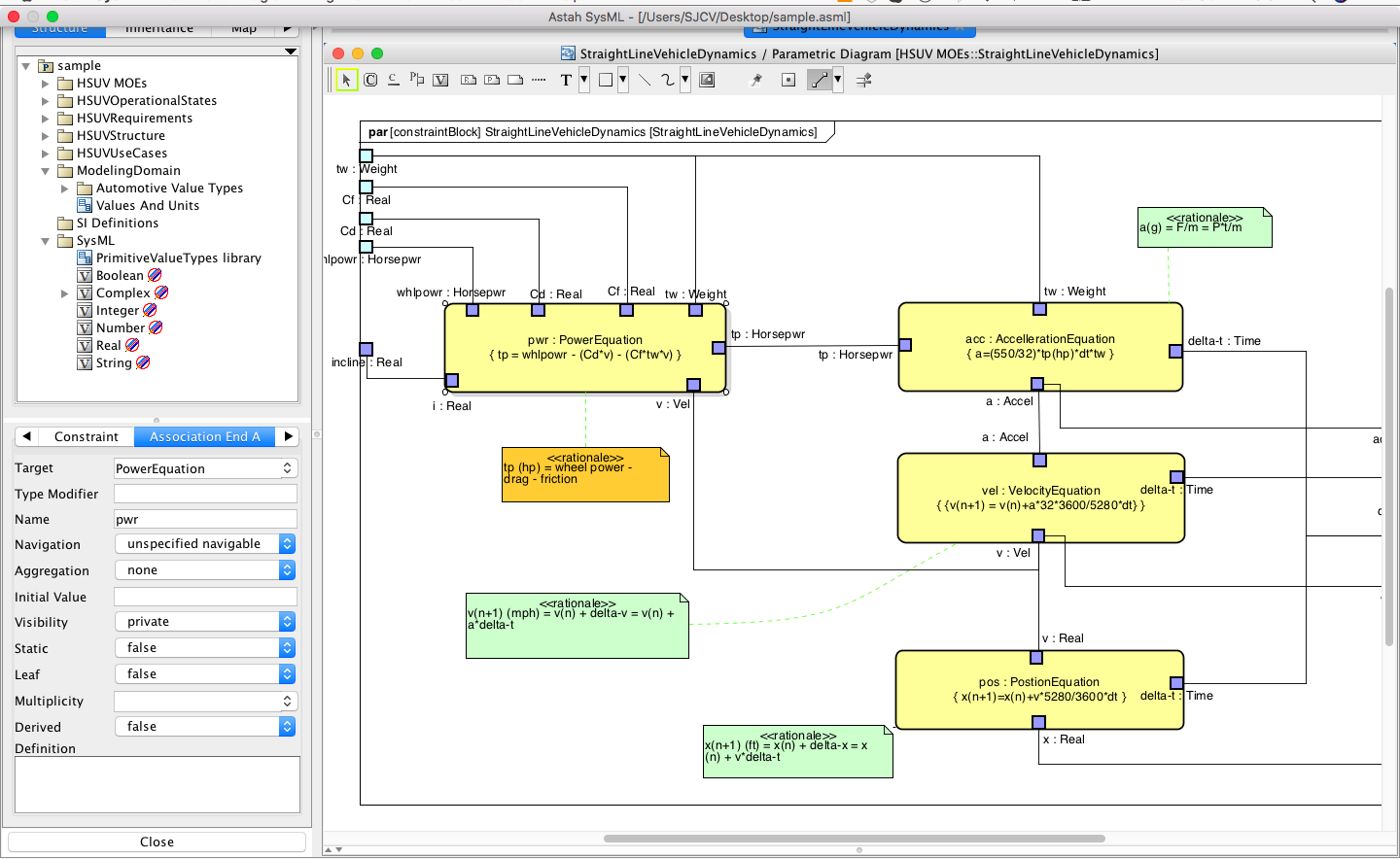Select the a(g) = F/m rationale note
The image size is (1400, 859).
1205,227
